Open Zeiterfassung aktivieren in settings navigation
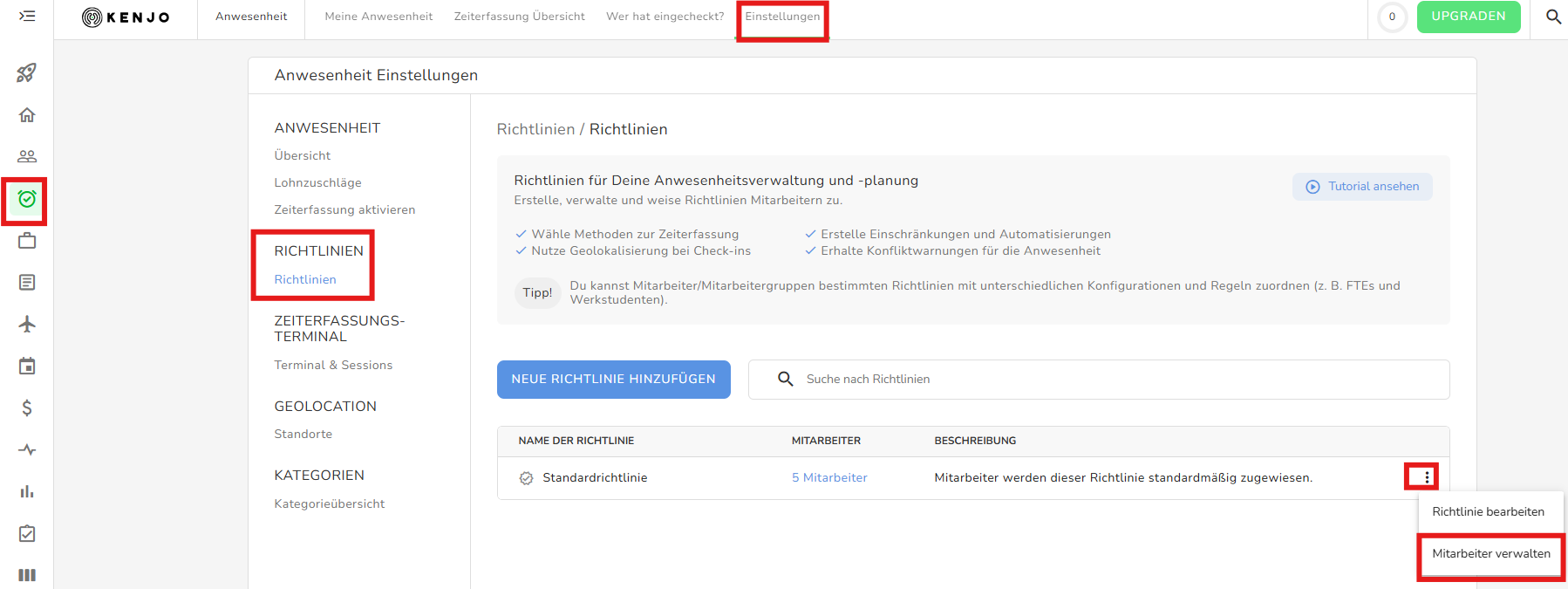The width and height of the screenshot is (1568, 589). pyautogui.click(x=344, y=210)
